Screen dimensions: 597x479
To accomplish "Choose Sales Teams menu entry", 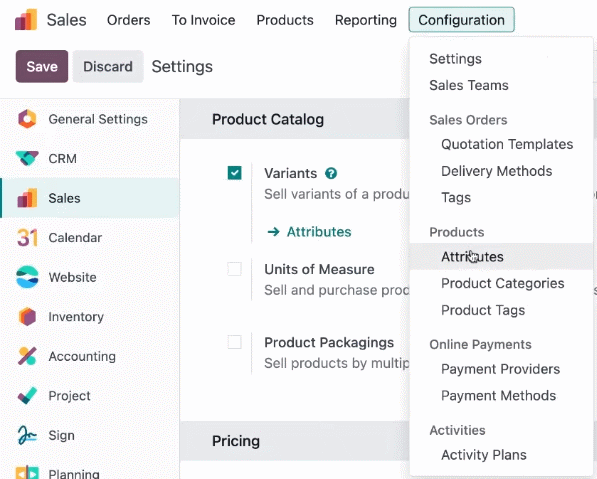I will pyautogui.click(x=469, y=85).
